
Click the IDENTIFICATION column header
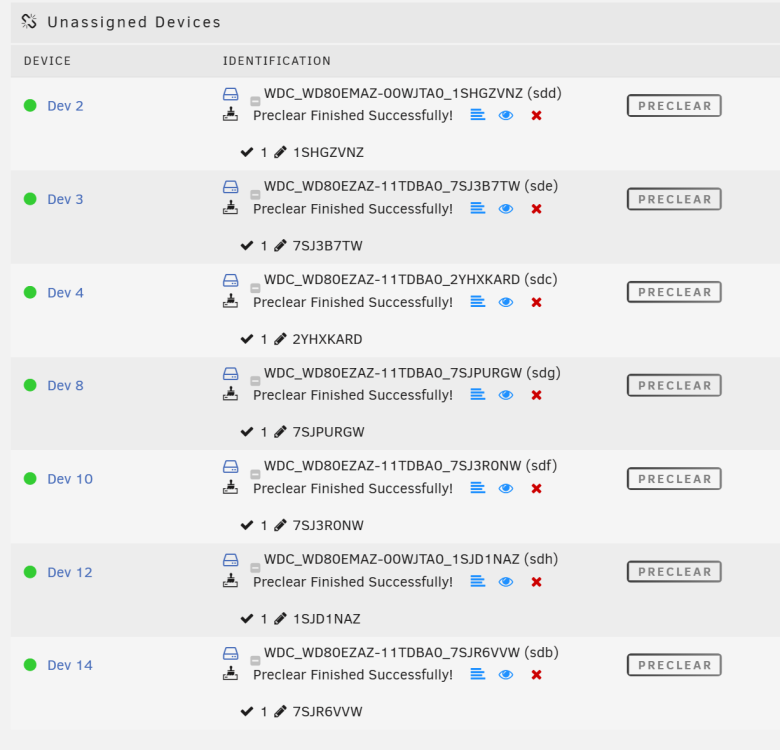tap(277, 61)
